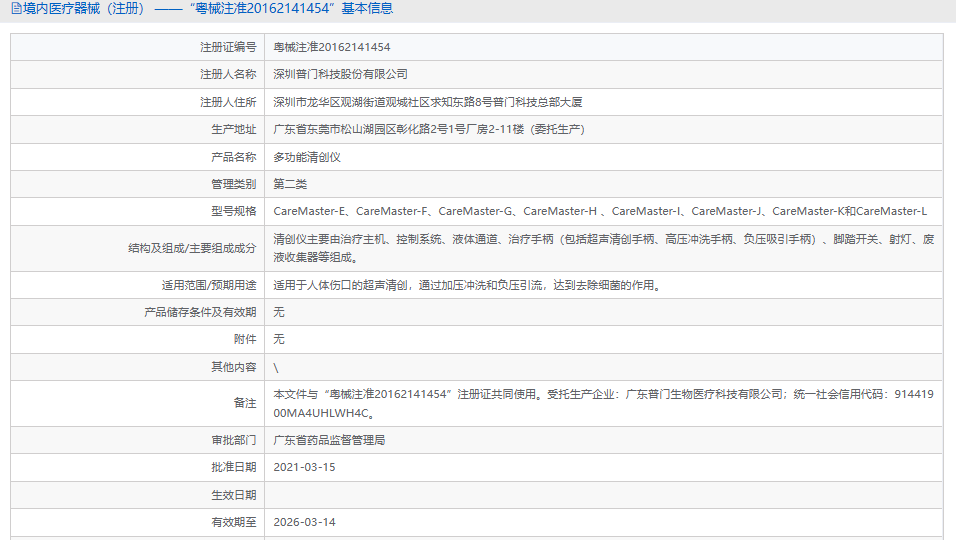Click the 结构及组成/主要组成成分 label
This screenshot has height=540, width=956.
(x=192, y=248)
